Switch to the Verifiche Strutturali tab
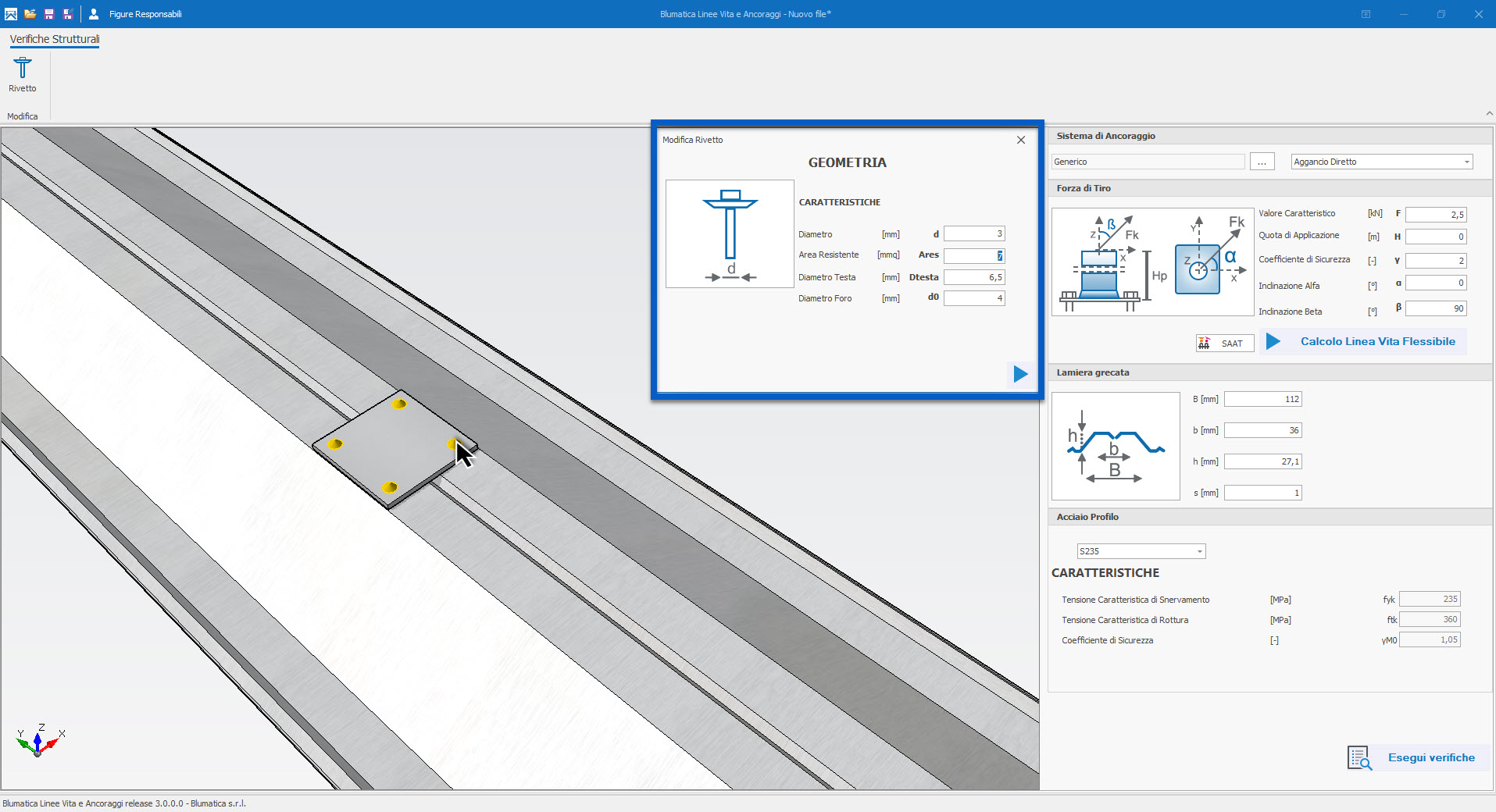 (55, 39)
